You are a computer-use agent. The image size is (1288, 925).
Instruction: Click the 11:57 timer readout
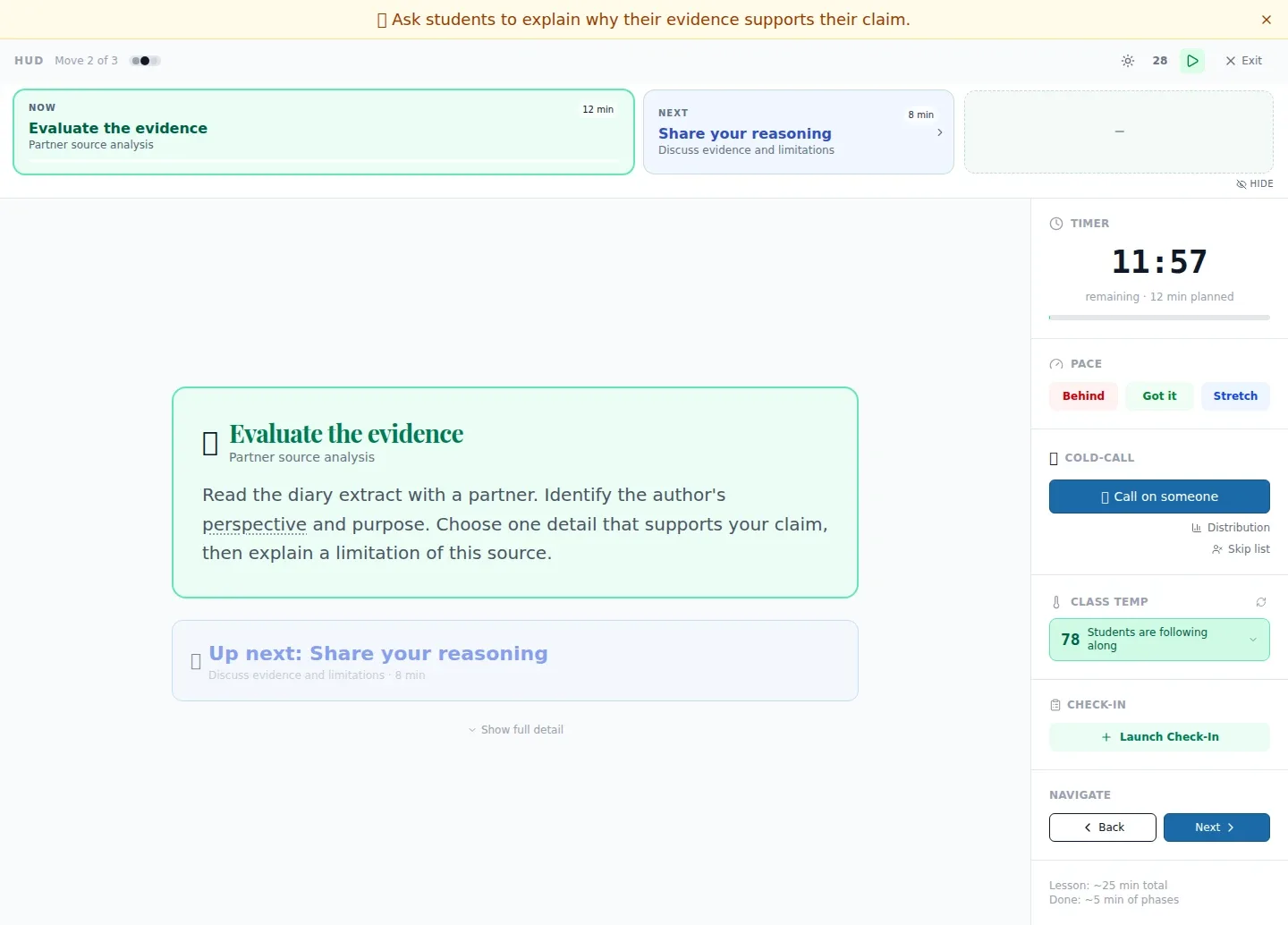1159,262
